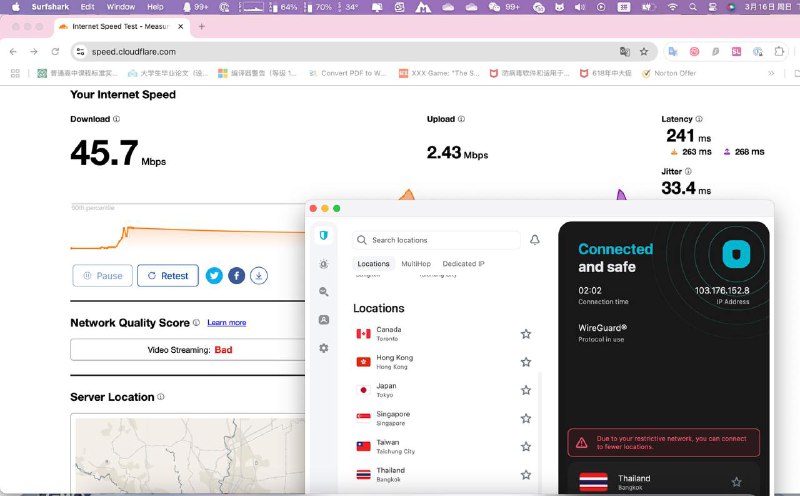Bookmark this page with star icon

(x=644, y=52)
